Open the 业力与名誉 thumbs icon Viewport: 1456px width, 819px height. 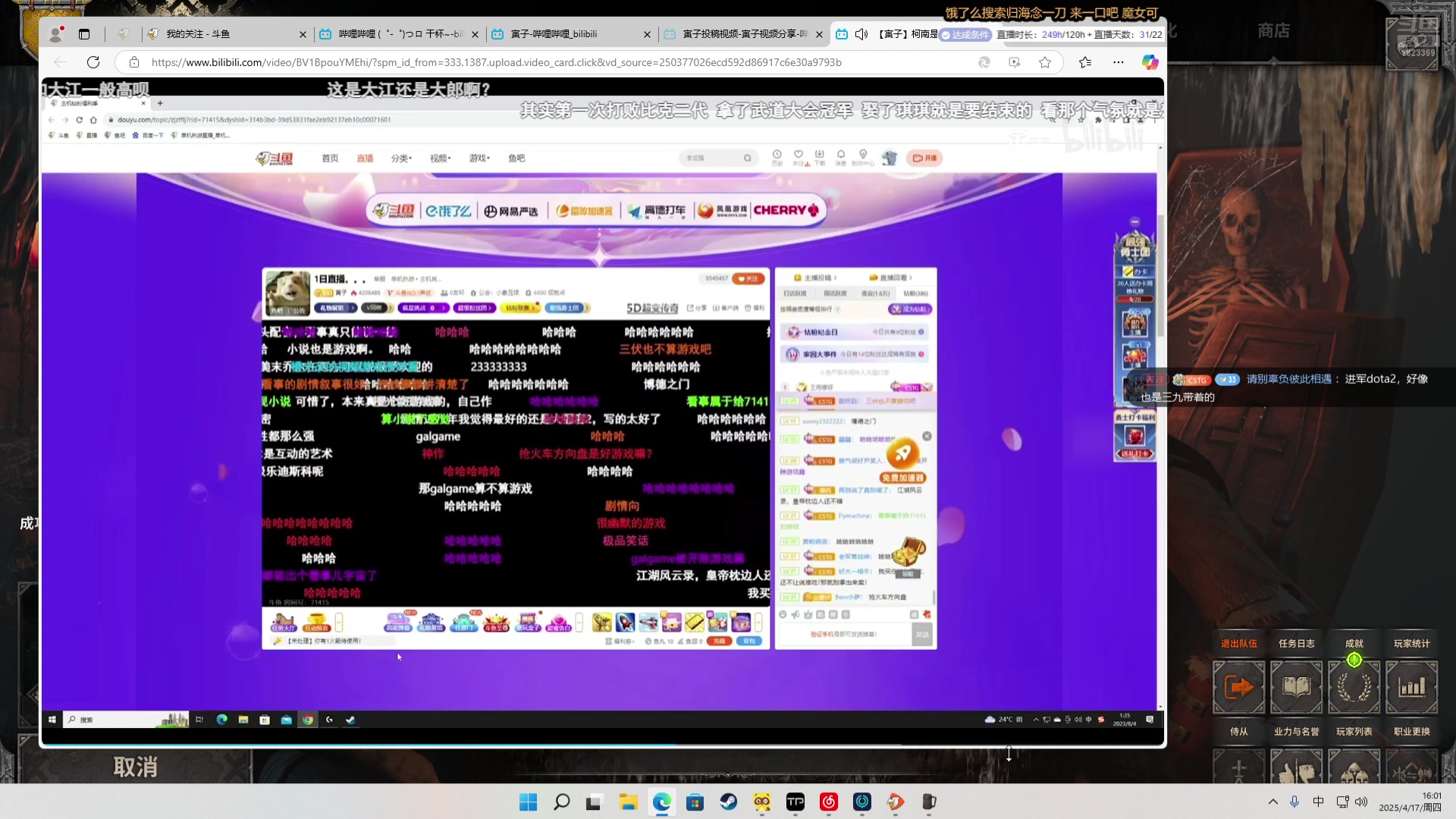click(x=1296, y=767)
